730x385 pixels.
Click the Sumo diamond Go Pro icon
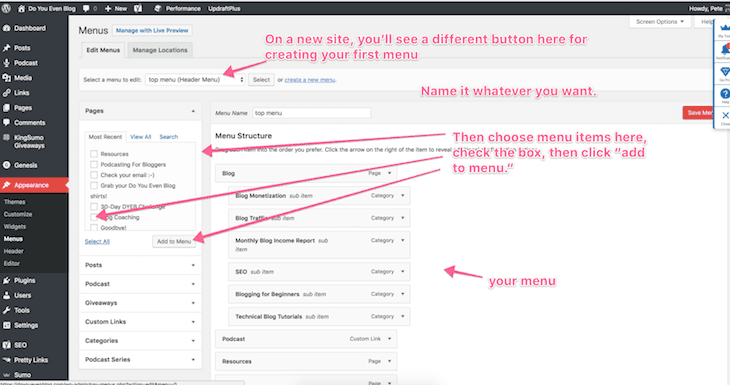pos(725,71)
